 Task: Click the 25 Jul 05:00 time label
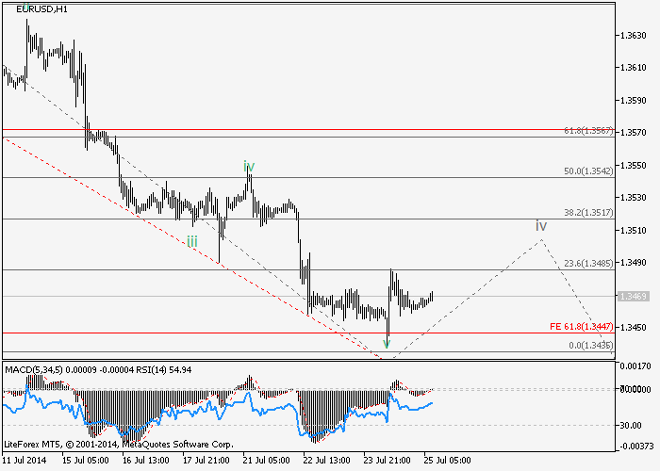tap(447, 460)
